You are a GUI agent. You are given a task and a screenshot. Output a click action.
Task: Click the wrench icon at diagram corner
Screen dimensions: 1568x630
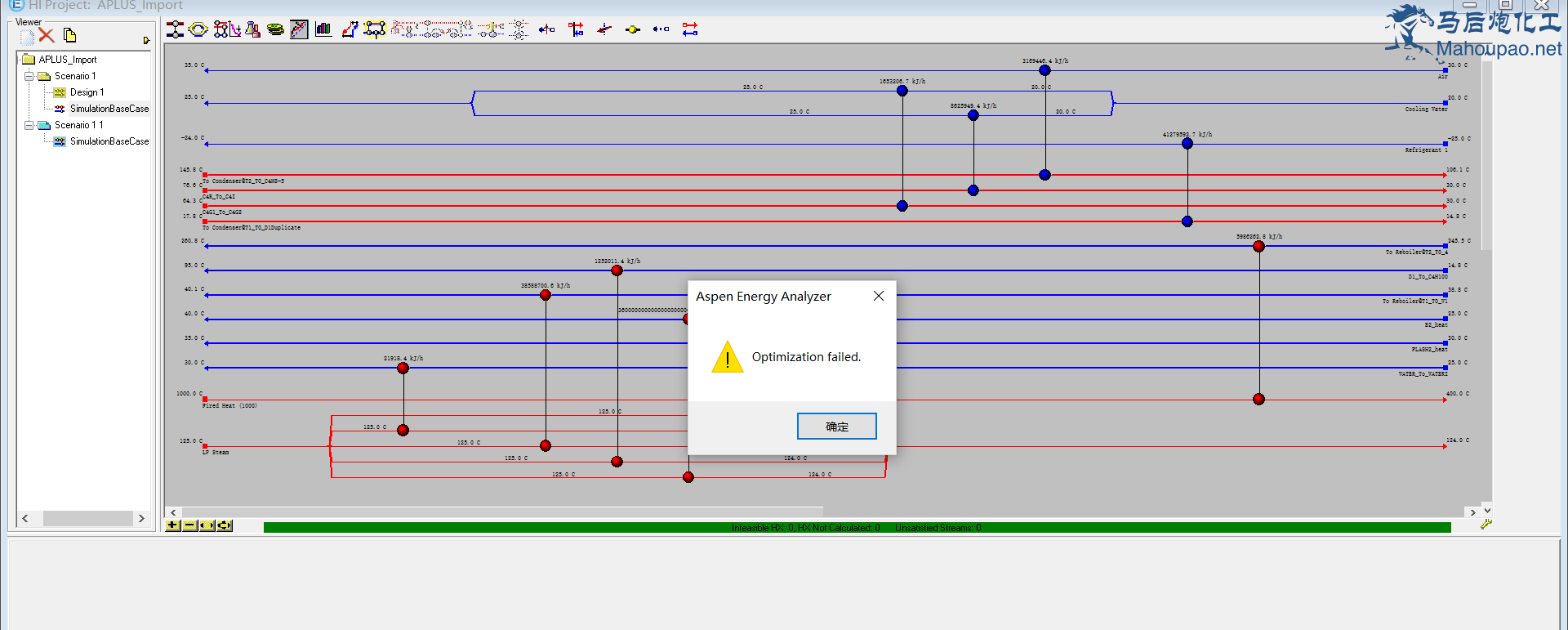(1486, 525)
